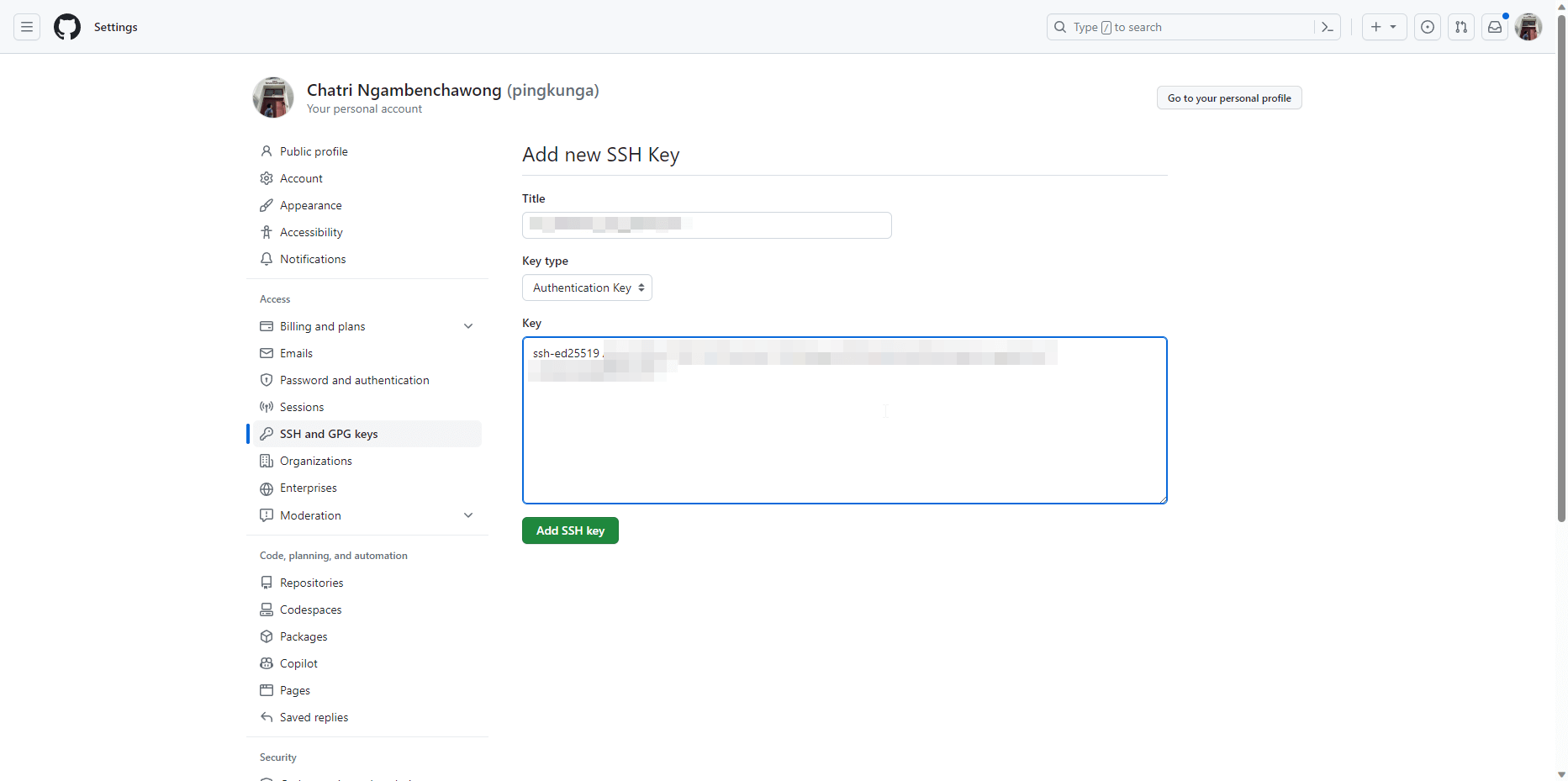
Task: Select the Copilot icon in sidebar
Action: coord(267,663)
